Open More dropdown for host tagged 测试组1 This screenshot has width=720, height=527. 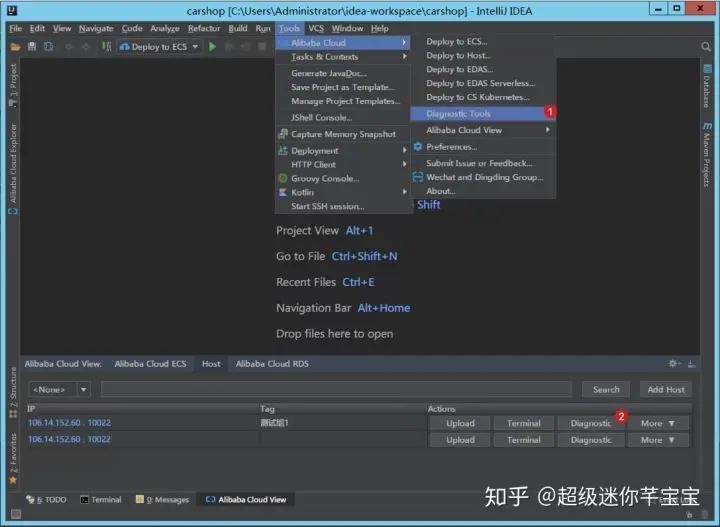pos(658,423)
